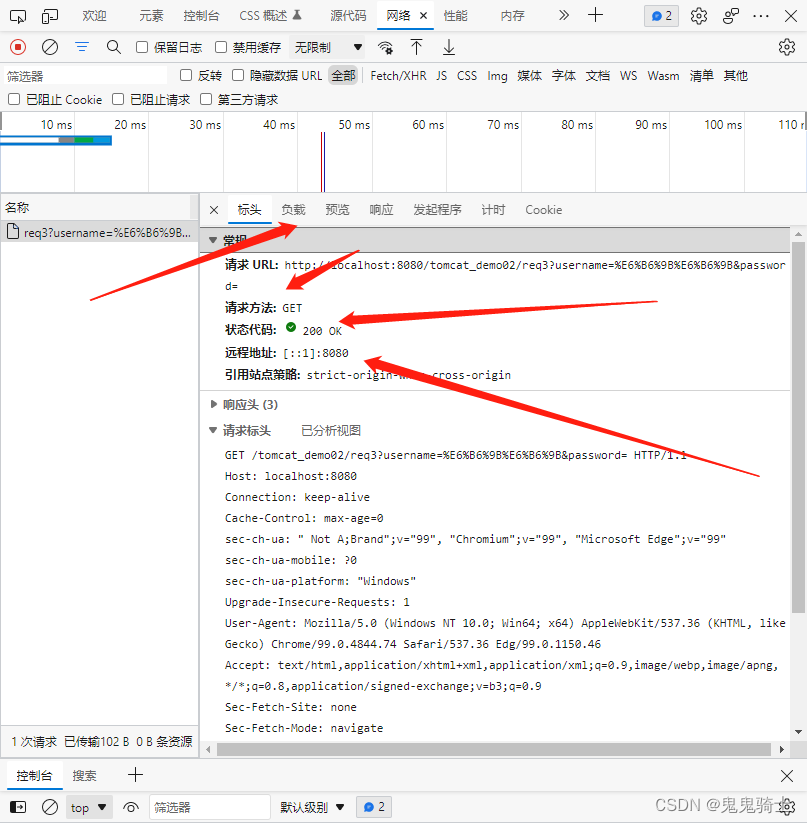Viewport: 807px width, 823px height.
Task: Add a new tool tab plus icon
Action: pyautogui.click(x=595, y=15)
